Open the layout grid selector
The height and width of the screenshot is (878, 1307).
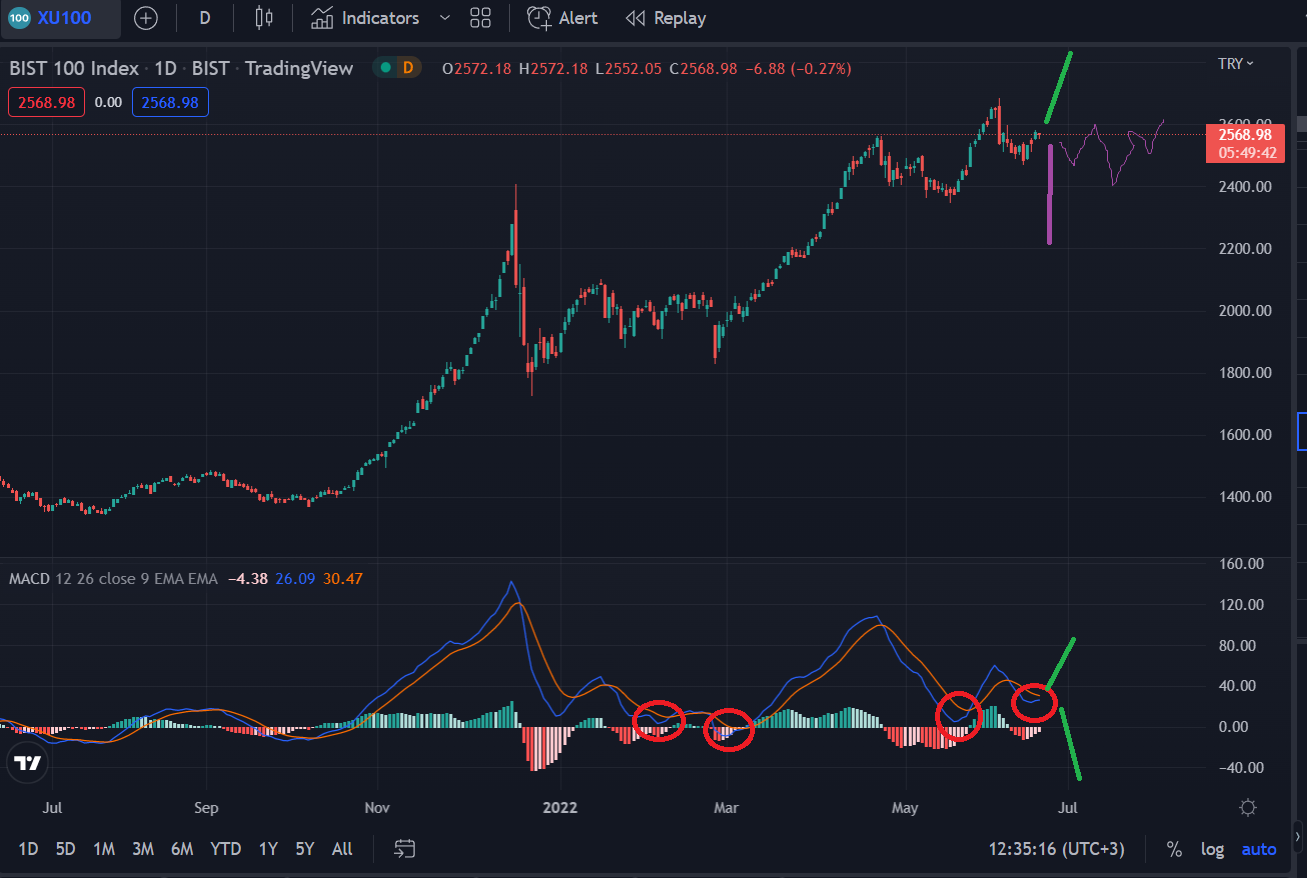[x=481, y=18]
